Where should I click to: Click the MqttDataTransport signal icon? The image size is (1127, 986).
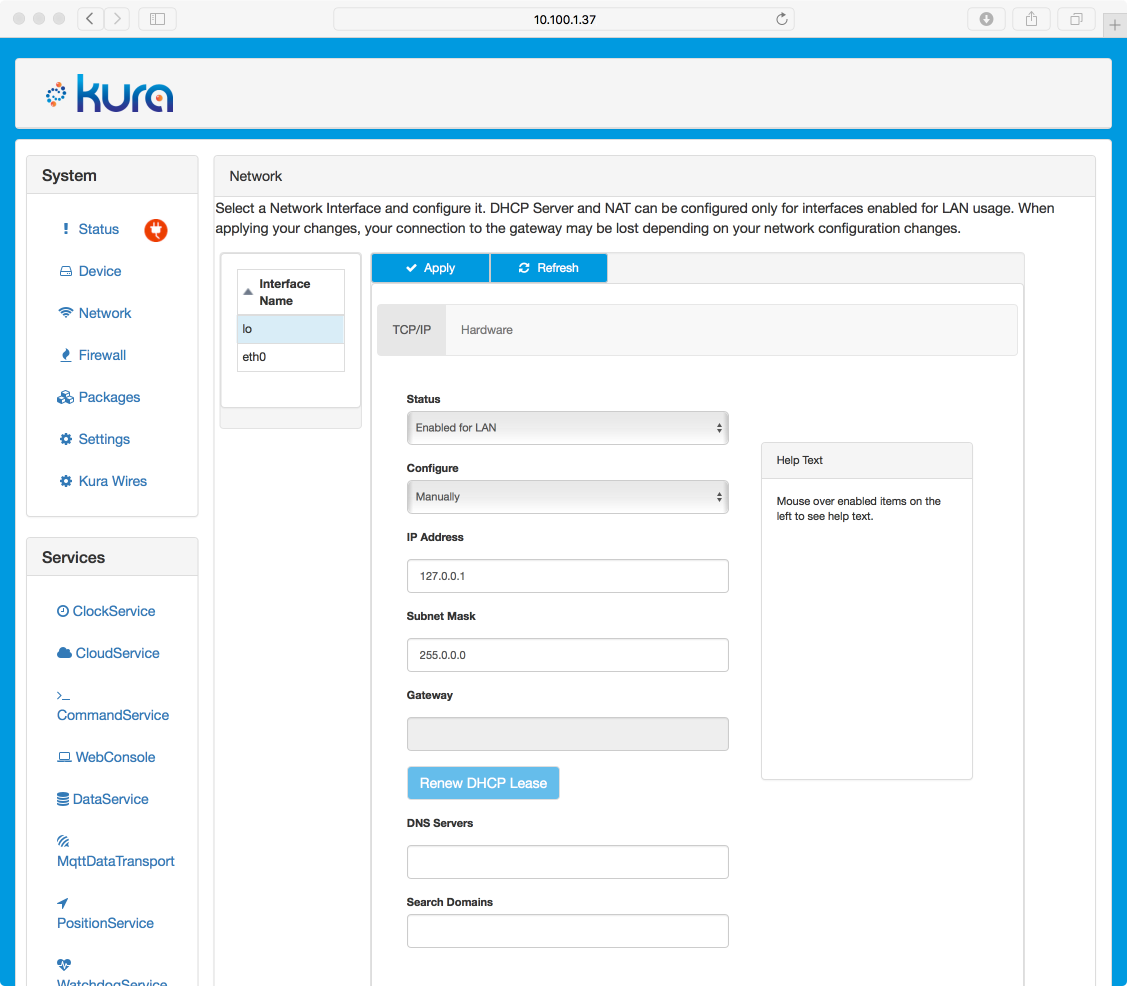tap(63, 841)
